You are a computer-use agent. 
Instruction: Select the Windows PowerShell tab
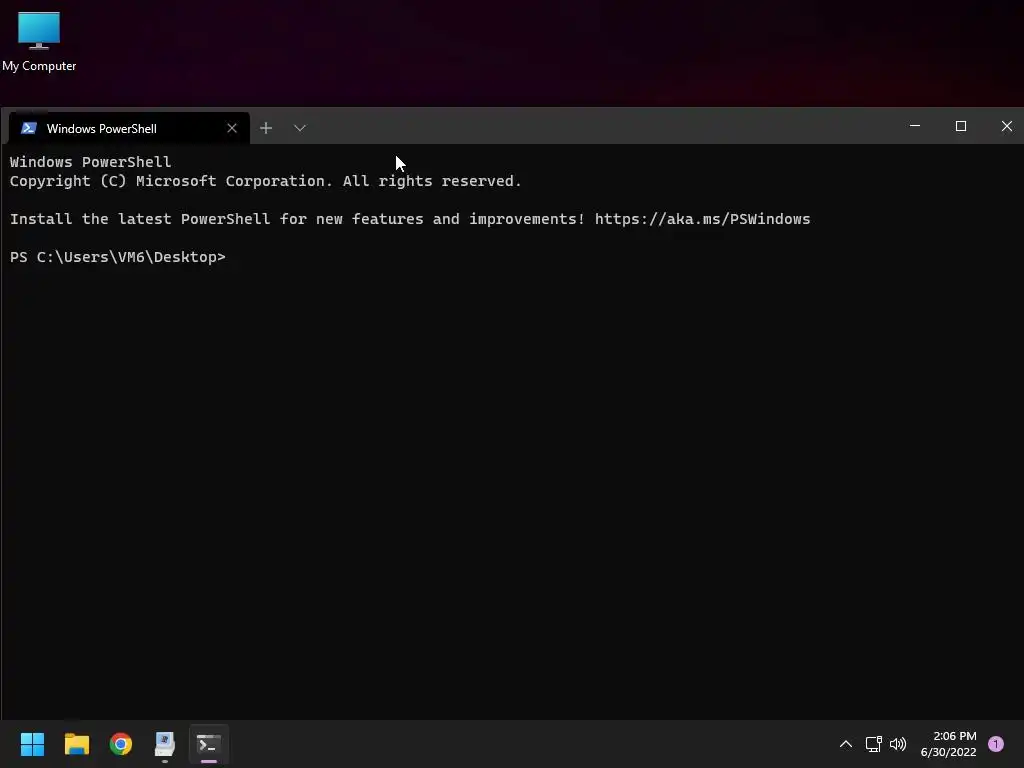[129, 128]
